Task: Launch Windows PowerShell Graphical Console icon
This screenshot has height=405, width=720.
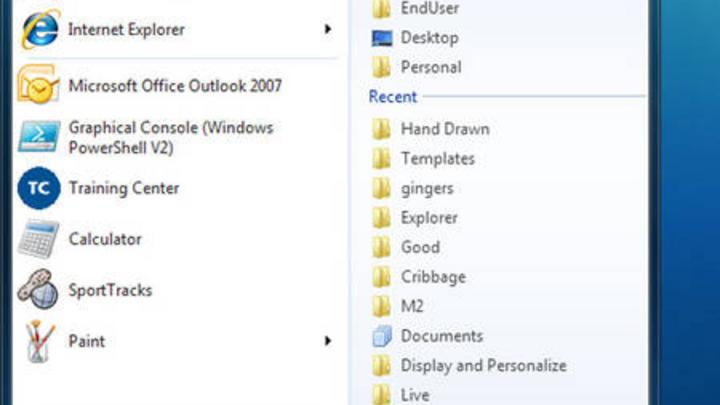Action: (x=38, y=137)
